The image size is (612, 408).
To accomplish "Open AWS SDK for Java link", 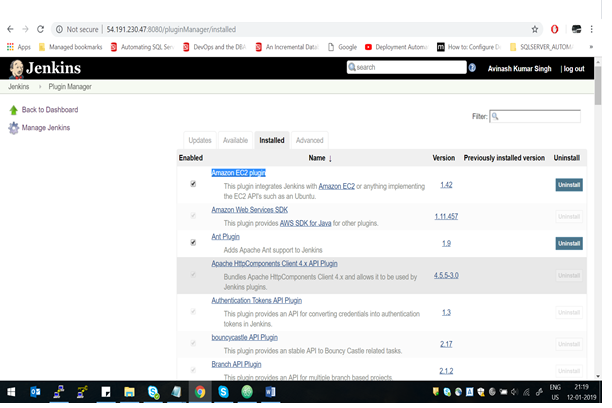I will coord(306,223).
